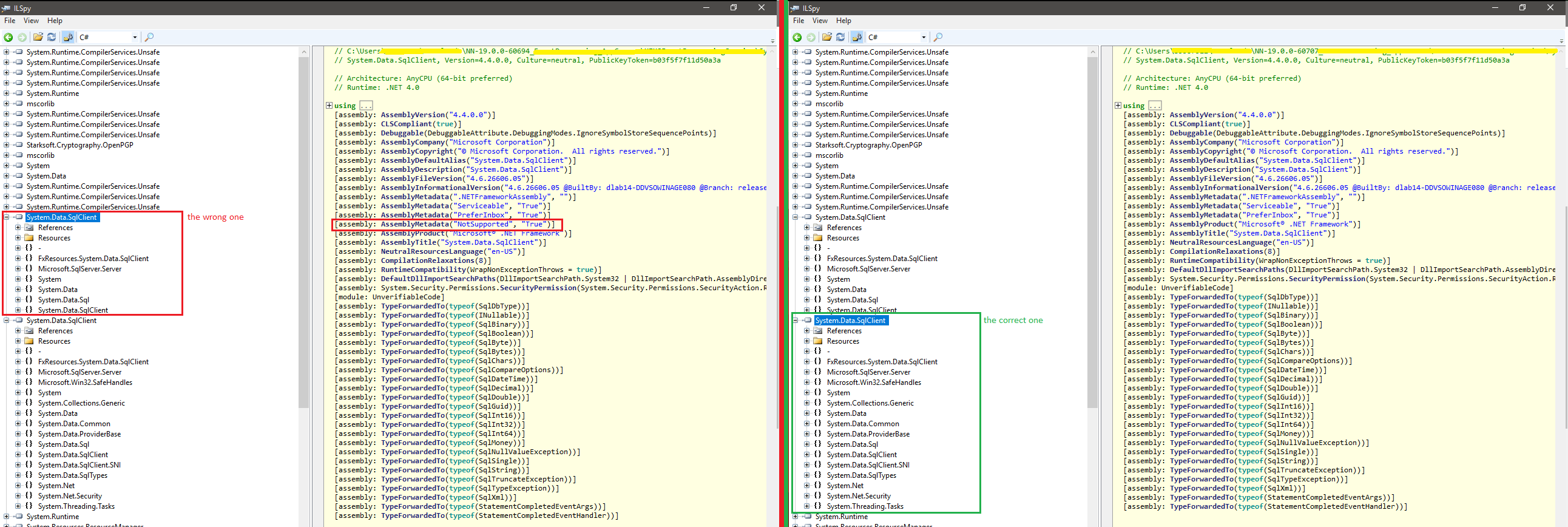
Task: Expand Starksoft.Cryptography.OpenPGP node in right window
Action: pos(795,145)
